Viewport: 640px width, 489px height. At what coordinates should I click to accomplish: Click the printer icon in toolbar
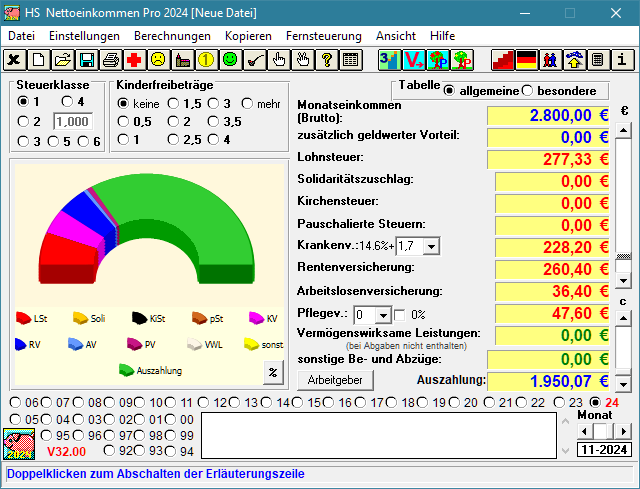point(110,60)
